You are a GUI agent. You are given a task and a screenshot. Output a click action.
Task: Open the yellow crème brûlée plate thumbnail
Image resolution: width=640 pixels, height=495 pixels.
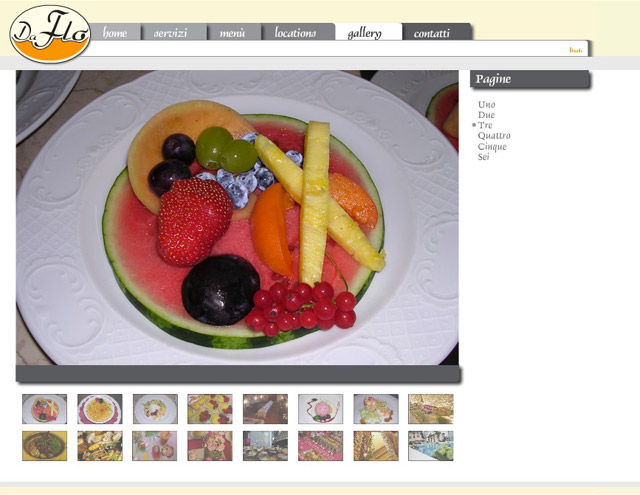tap(100, 409)
